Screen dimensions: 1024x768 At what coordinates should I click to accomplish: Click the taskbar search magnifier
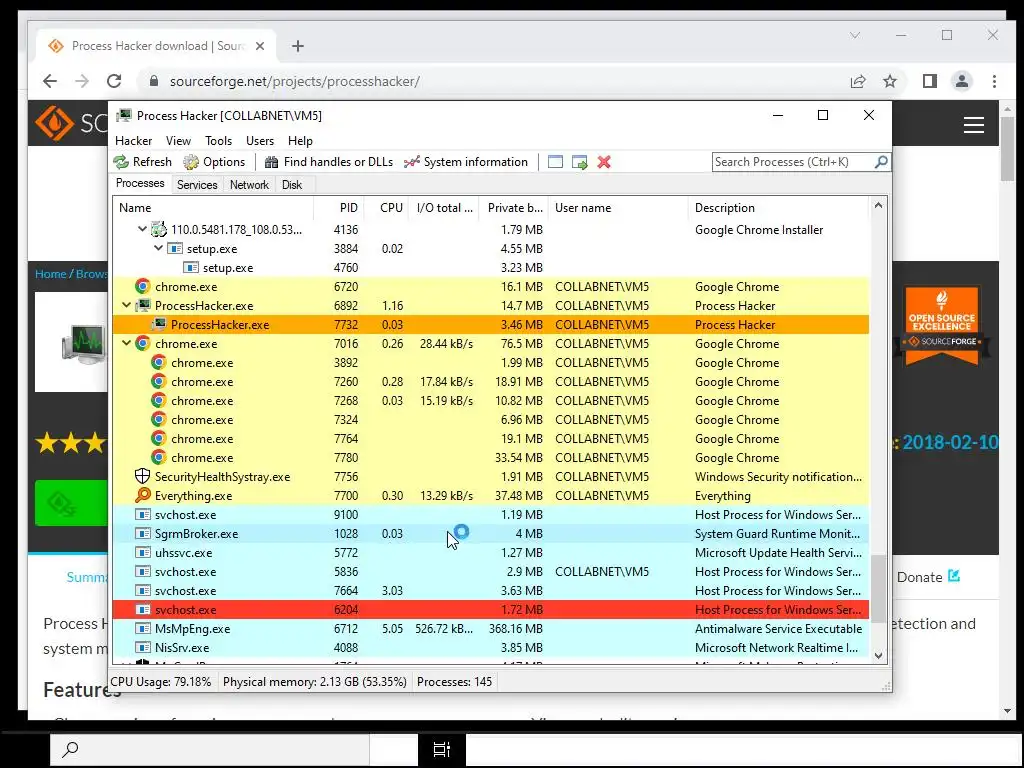coord(70,749)
